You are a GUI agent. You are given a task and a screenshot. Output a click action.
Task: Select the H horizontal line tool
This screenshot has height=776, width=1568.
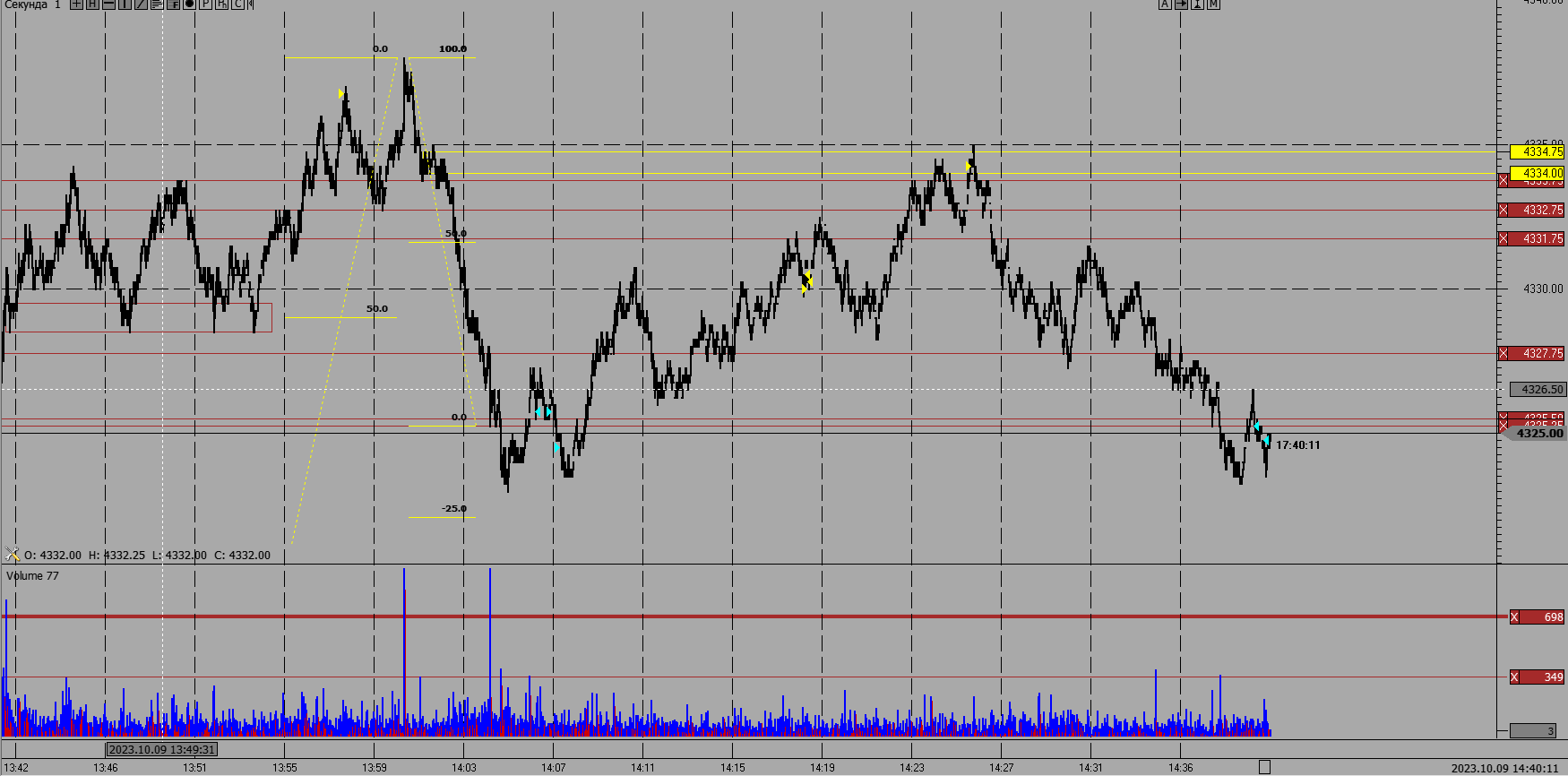(92, 4)
